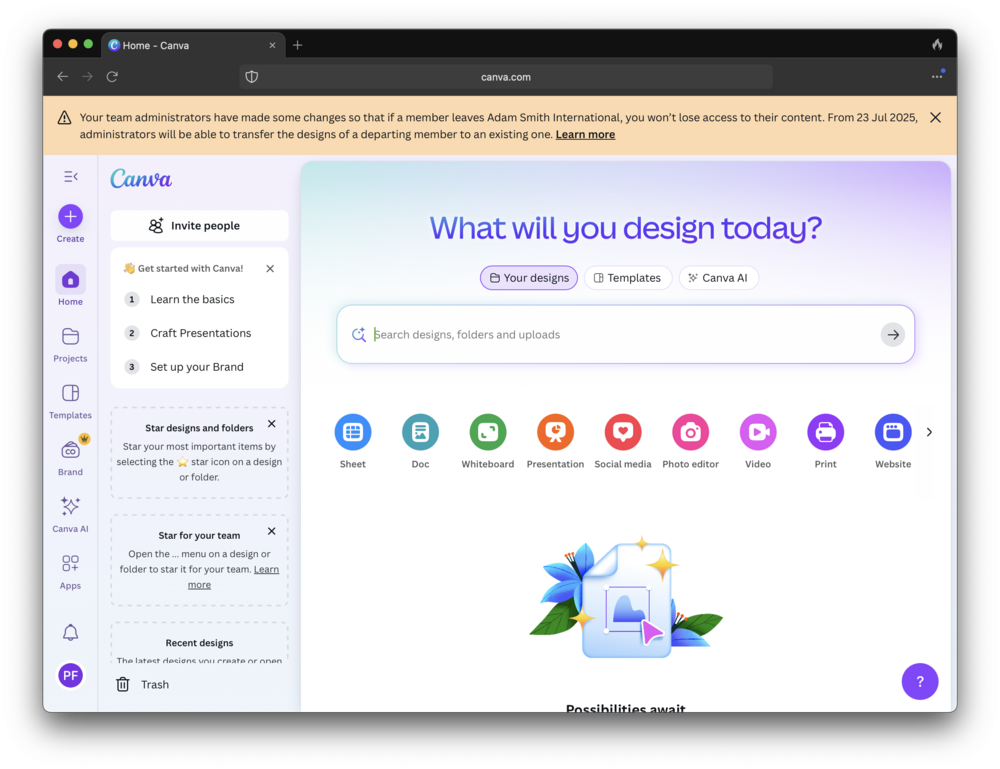1000x769 pixels.
Task: Open the Apps sidebar icon
Action: point(70,564)
